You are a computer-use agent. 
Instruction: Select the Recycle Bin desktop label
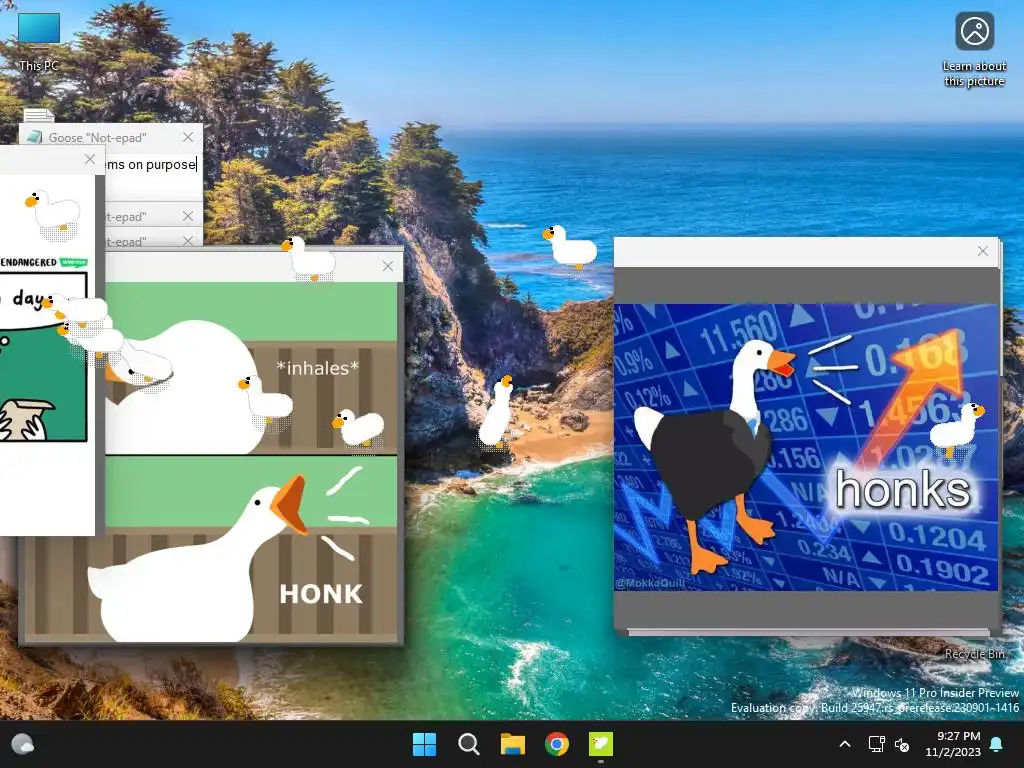pyautogui.click(x=974, y=654)
